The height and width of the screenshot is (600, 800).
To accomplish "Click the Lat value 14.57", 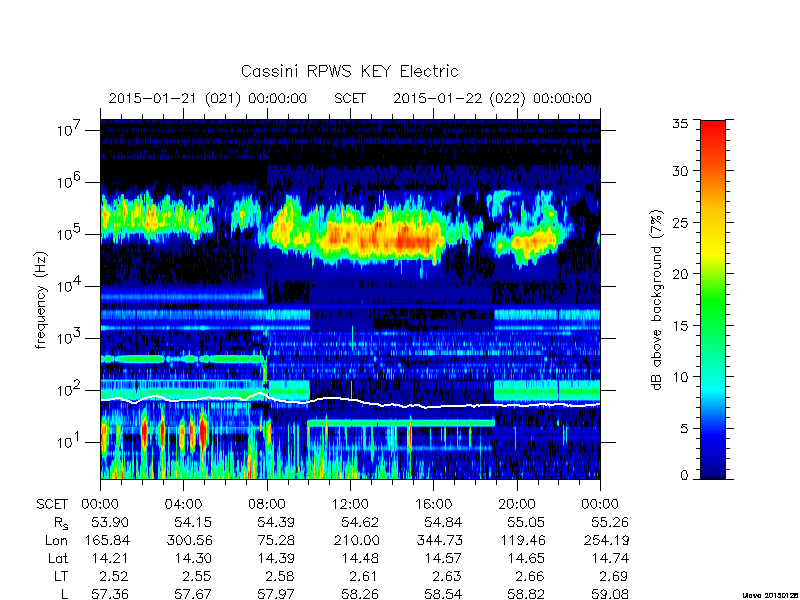I will point(444,558).
